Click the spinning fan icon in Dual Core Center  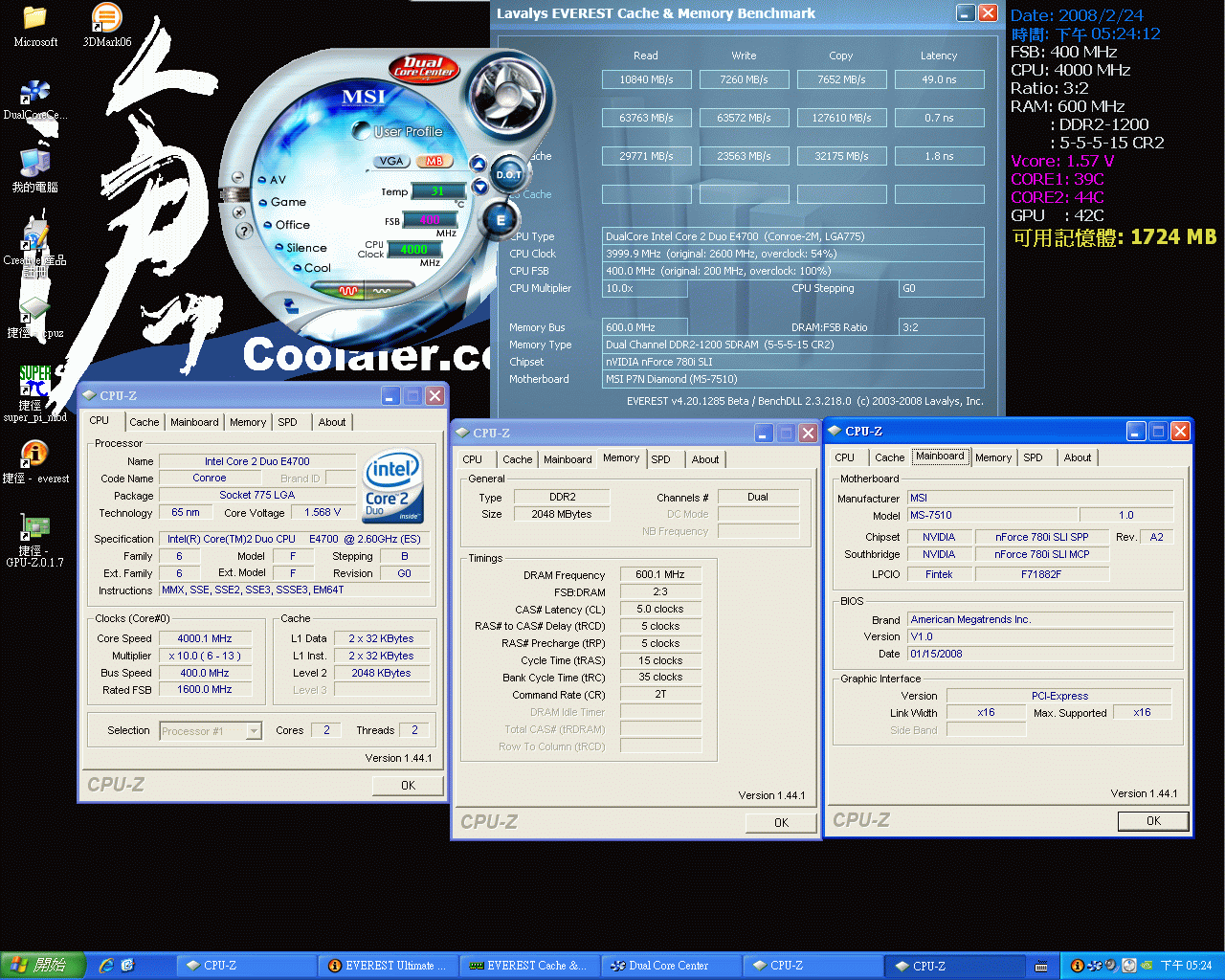point(508,95)
